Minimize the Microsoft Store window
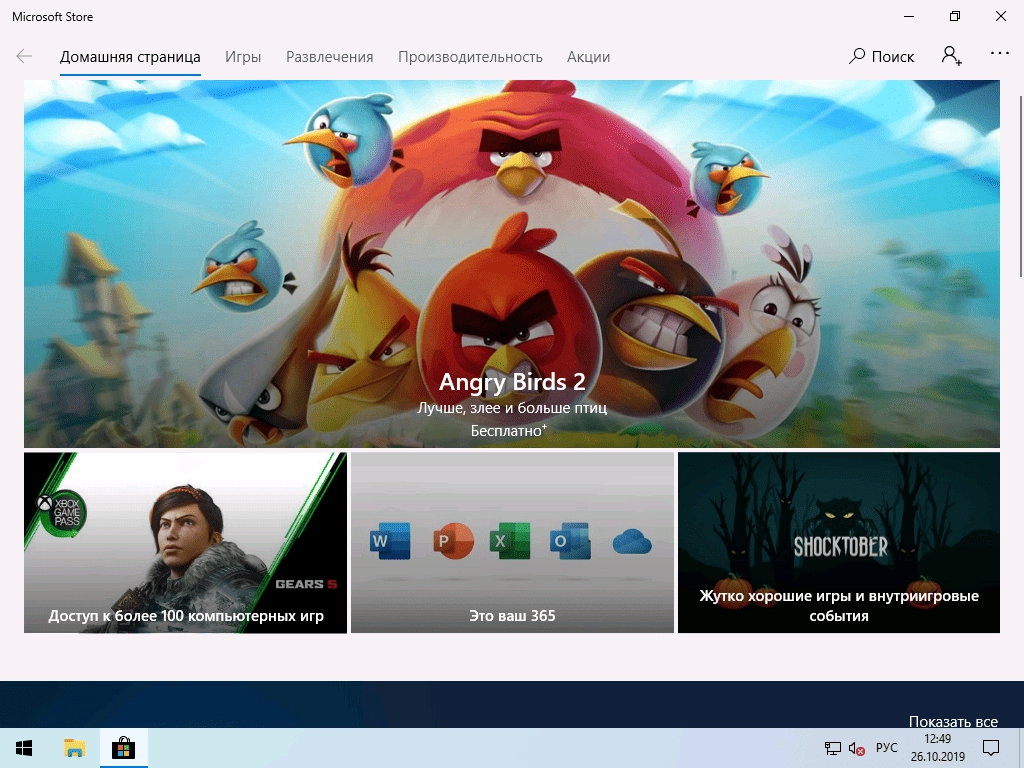The image size is (1024, 768). click(x=909, y=16)
